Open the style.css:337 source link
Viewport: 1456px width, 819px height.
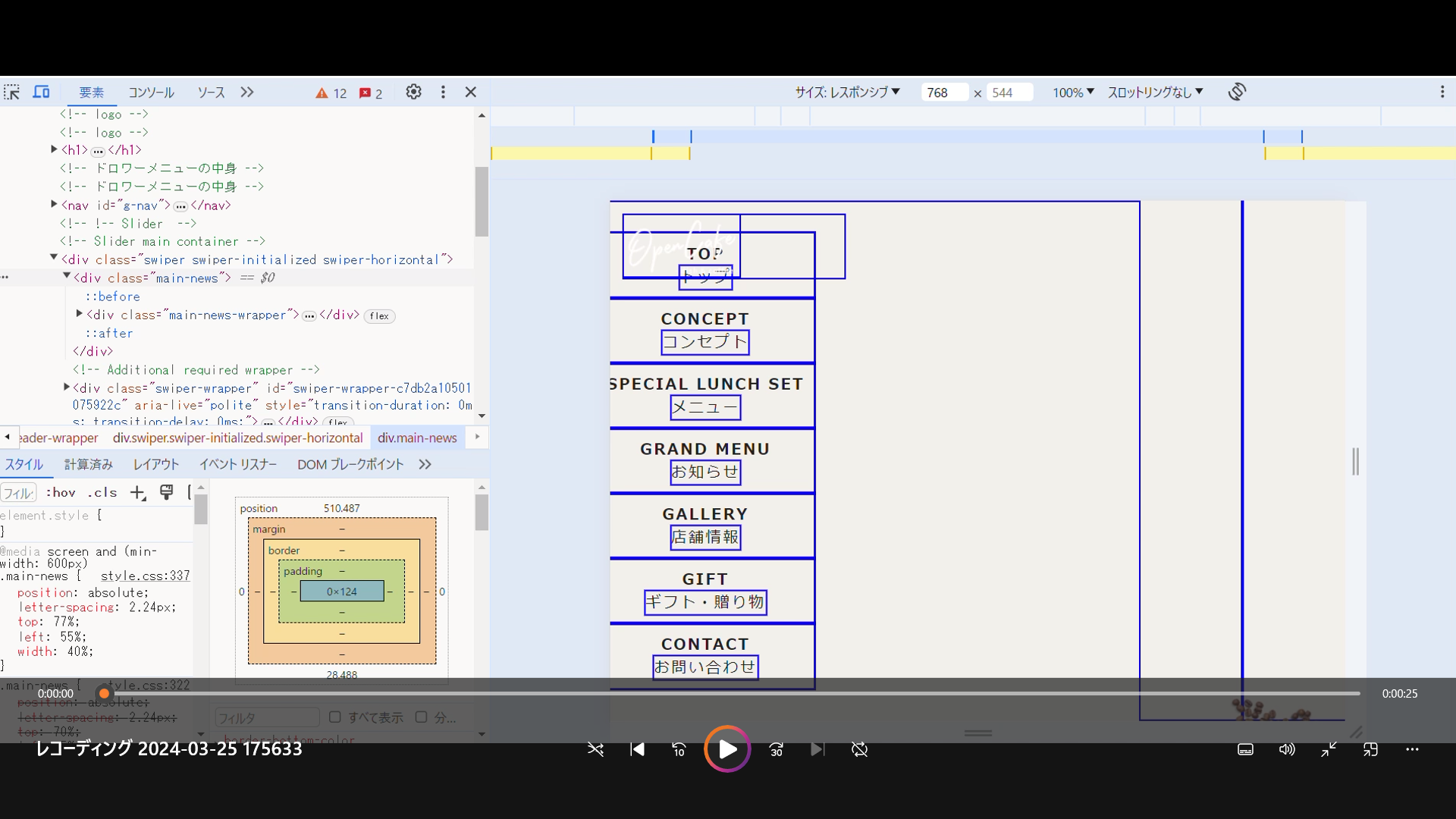pyautogui.click(x=145, y=576)
